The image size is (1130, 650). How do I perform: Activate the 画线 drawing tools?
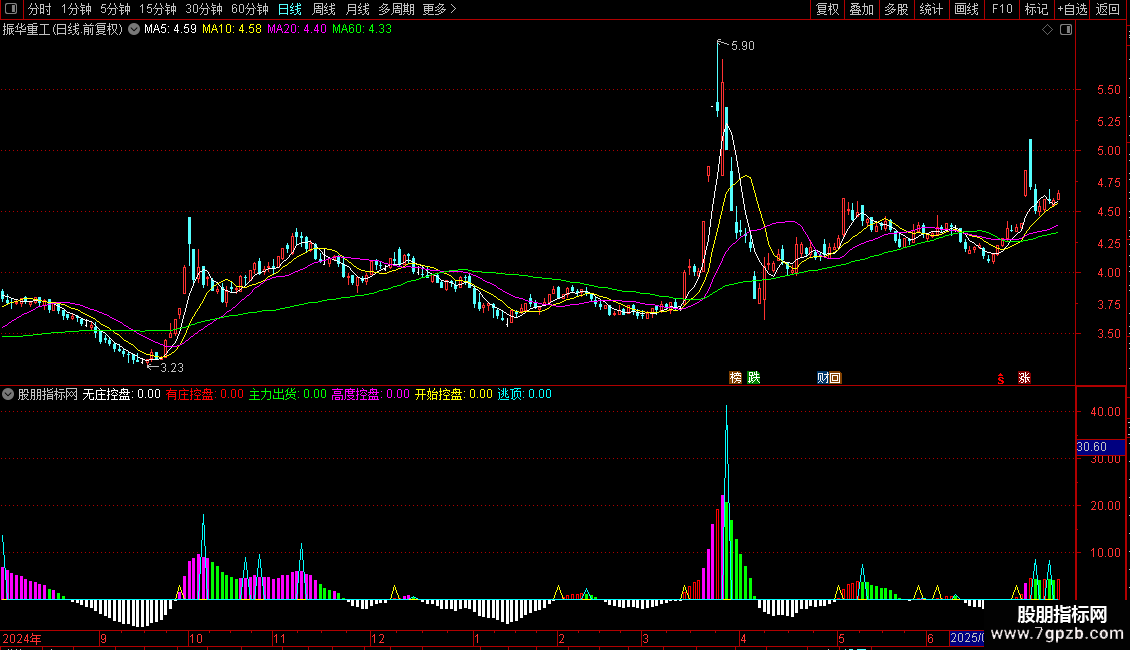click(966, 9)
